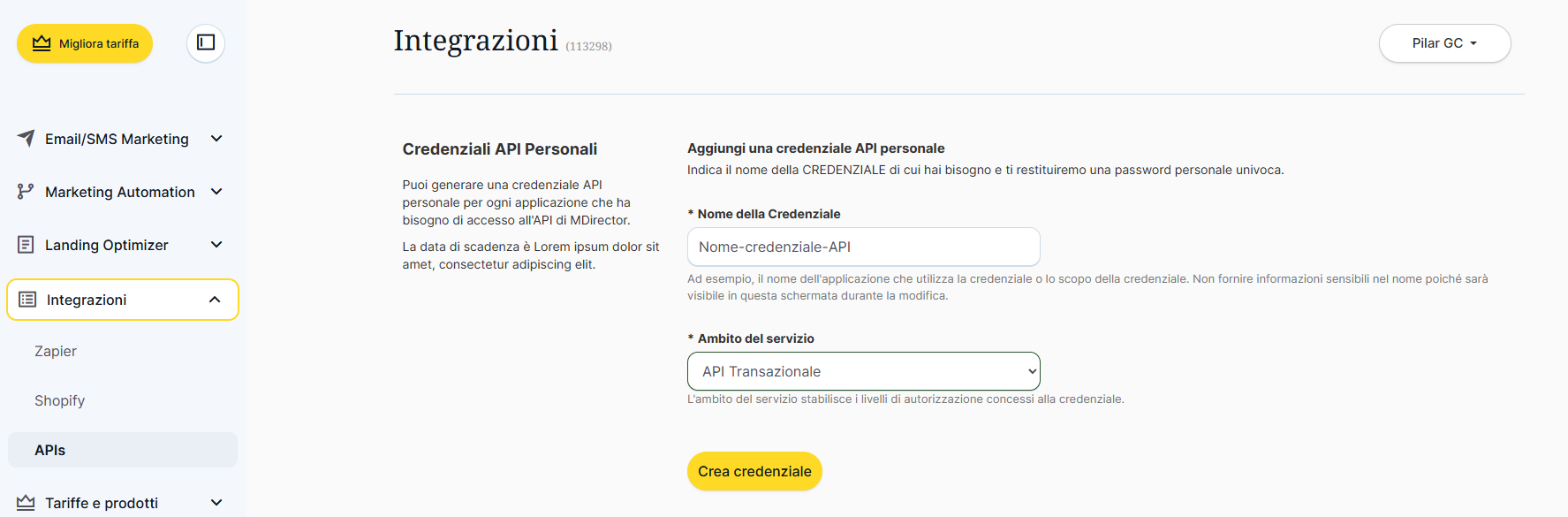1568x517 pixels.
Task: Go to the Shopify submenu item
Action: coord(60,400)
